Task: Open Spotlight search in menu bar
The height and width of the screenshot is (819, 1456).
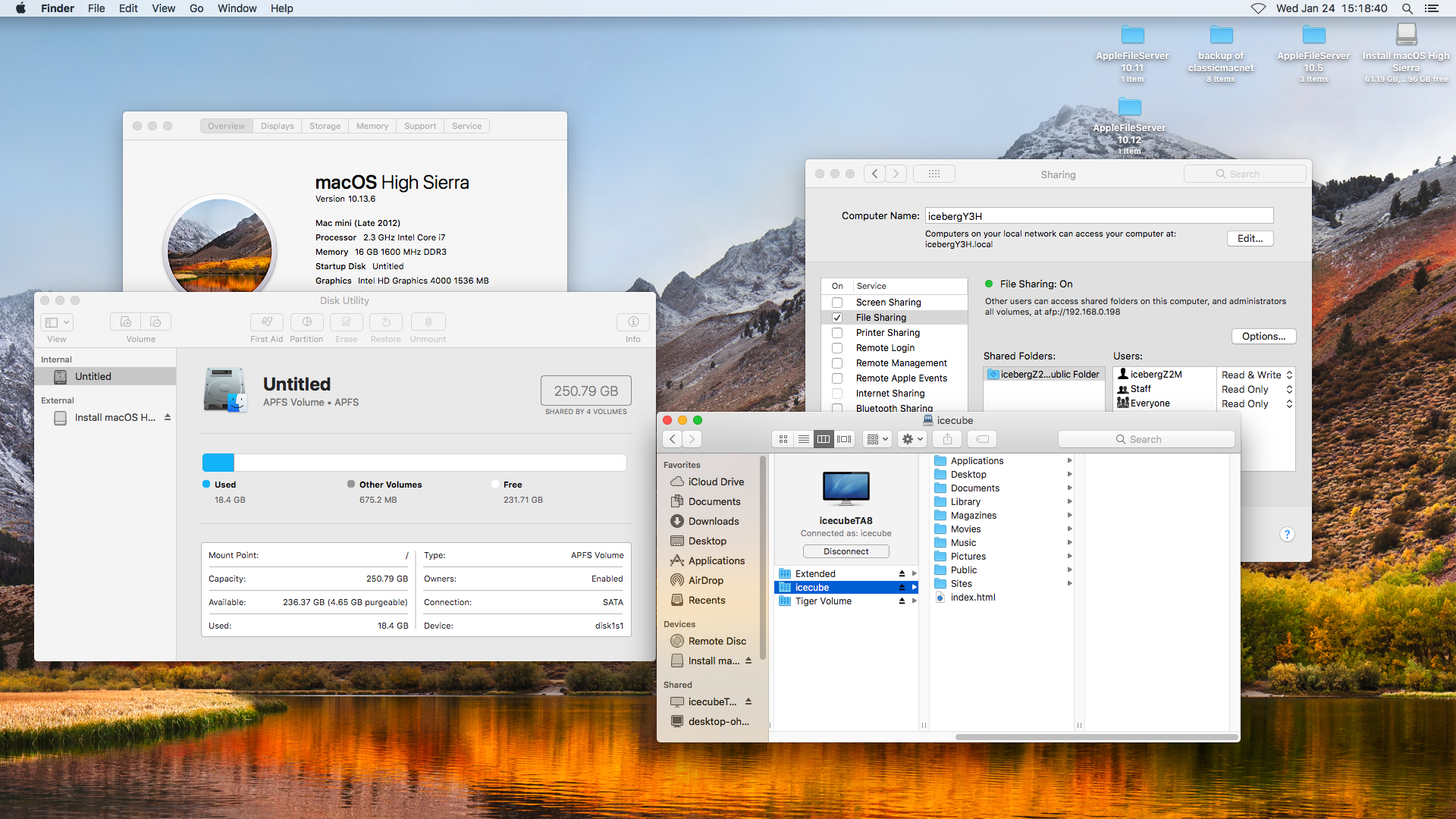Action: click(x=1407, y=8)
